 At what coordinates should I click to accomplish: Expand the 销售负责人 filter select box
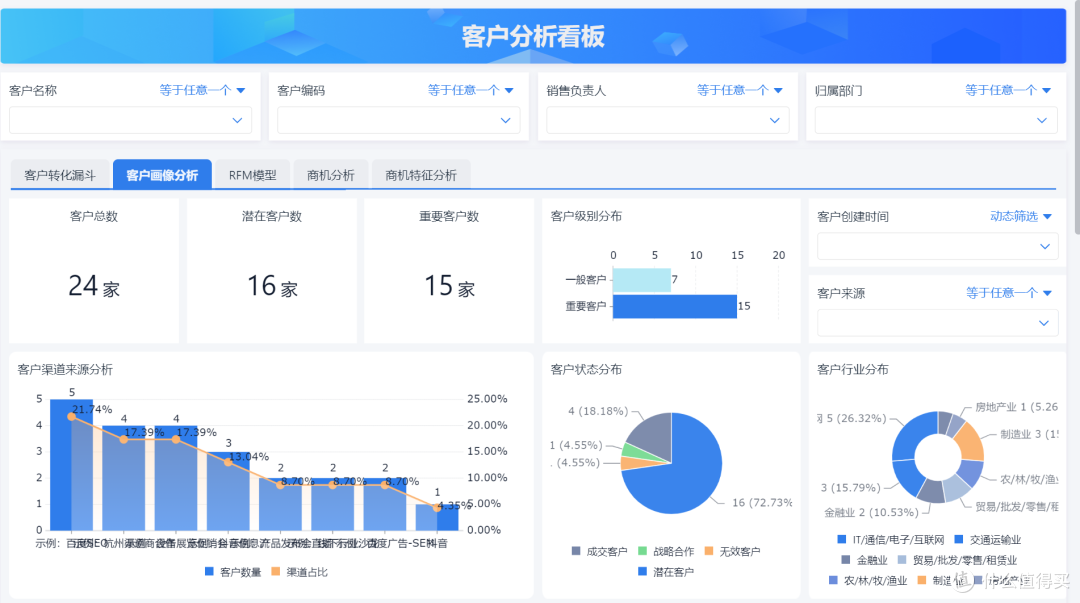[x=667, y=121]
